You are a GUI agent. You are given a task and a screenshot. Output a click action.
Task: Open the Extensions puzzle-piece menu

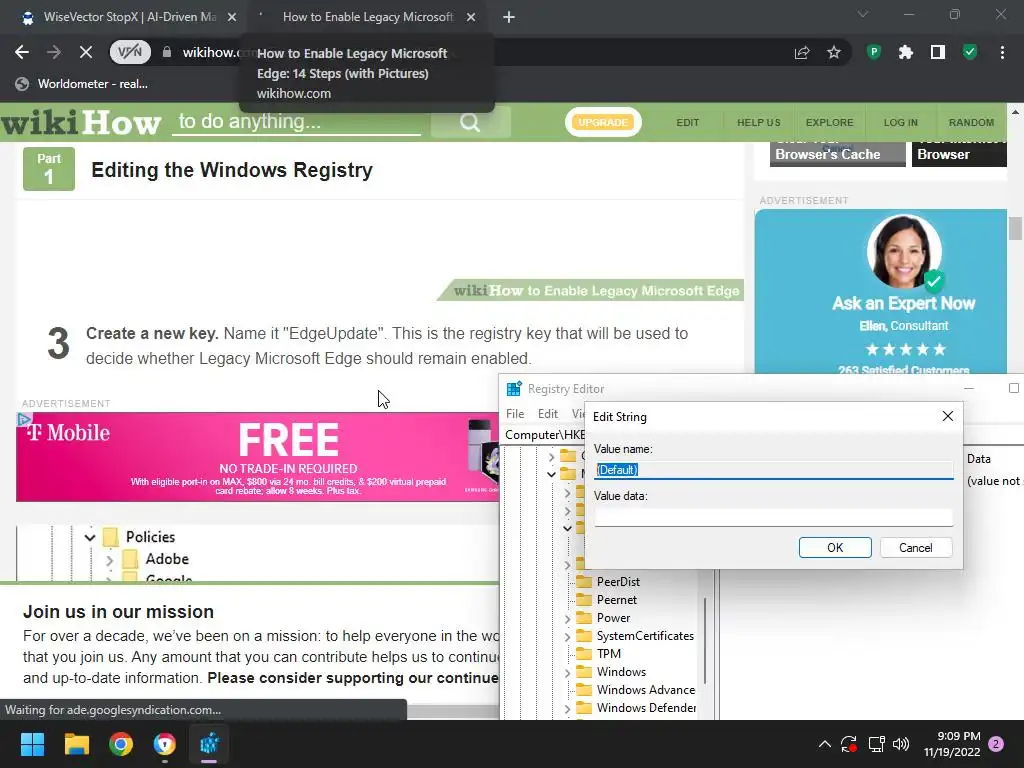[906, 52]
